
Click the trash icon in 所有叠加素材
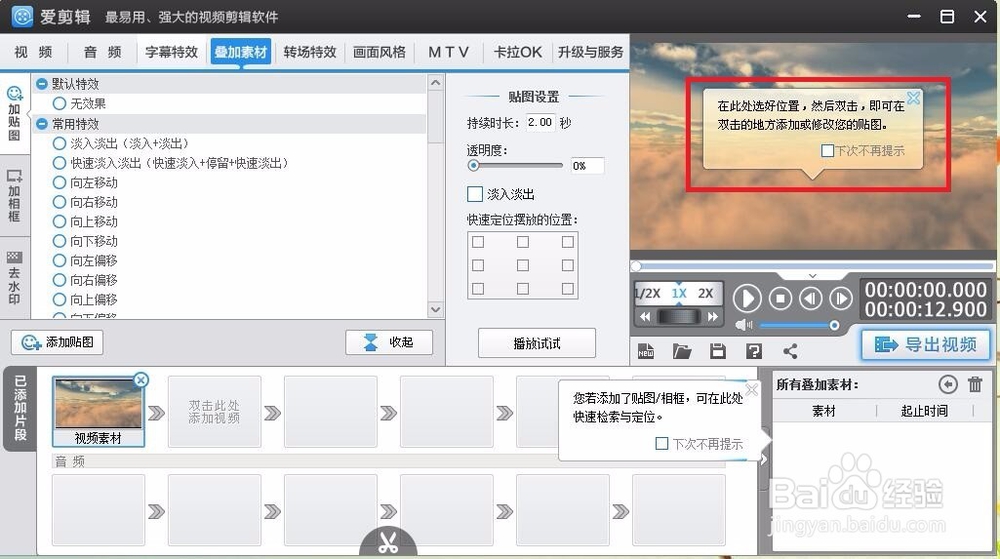pyautogui.click(x=974, y=384)
